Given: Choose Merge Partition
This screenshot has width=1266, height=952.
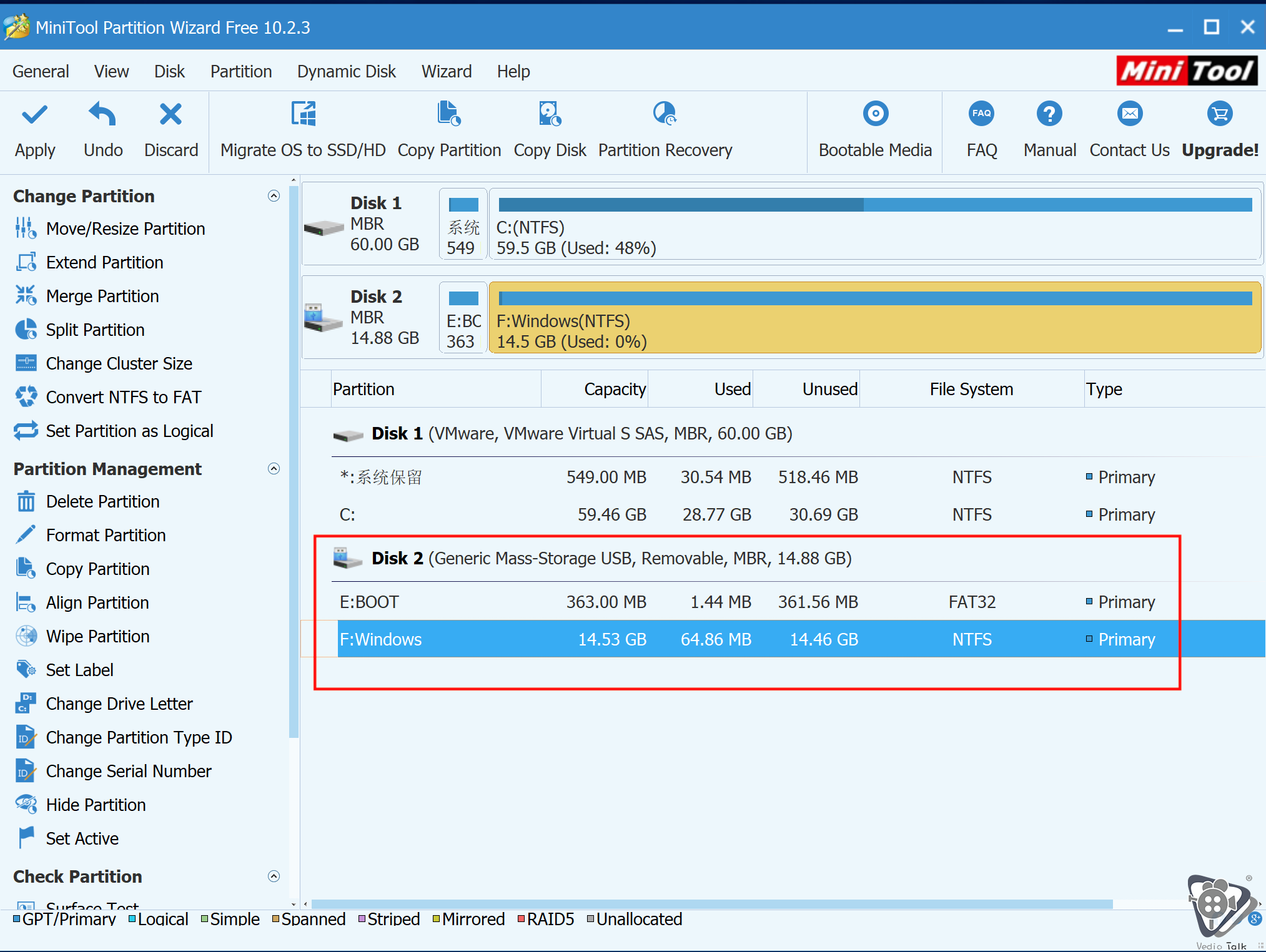Looking at the screenshot, I should click(87, 296).
